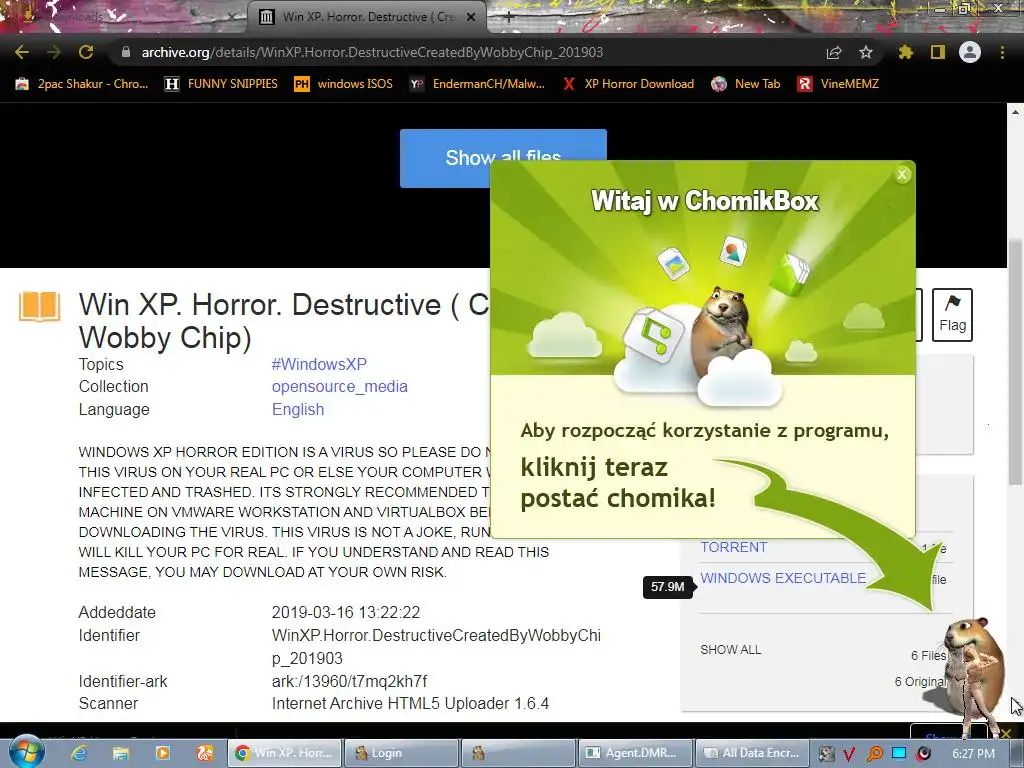The image size is (1024, 768).
Task: Click the Scanner value Internet Archive HTML5 Uploader
Action: (x=410, y=703)
